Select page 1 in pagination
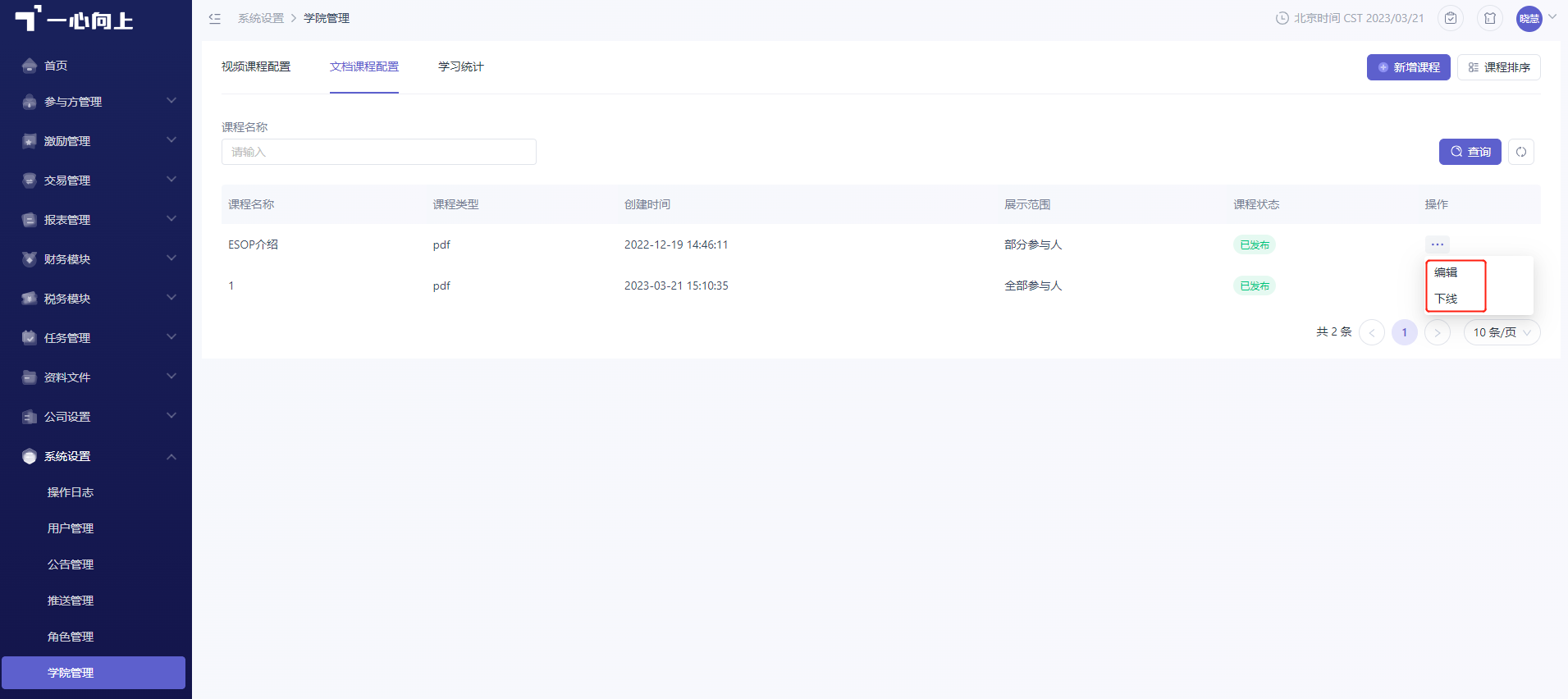This screenshot has height=699, width=1568. pos(1405,332)
